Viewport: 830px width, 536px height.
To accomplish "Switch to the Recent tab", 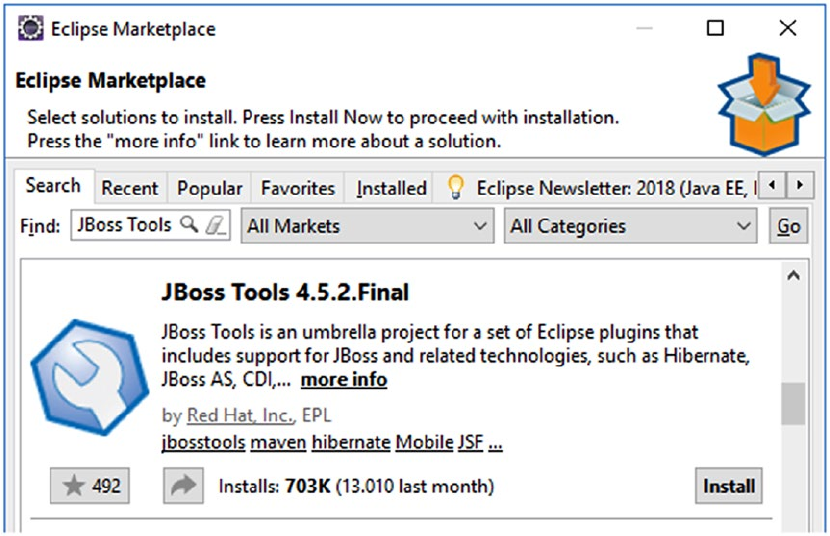I will (130, 188).
